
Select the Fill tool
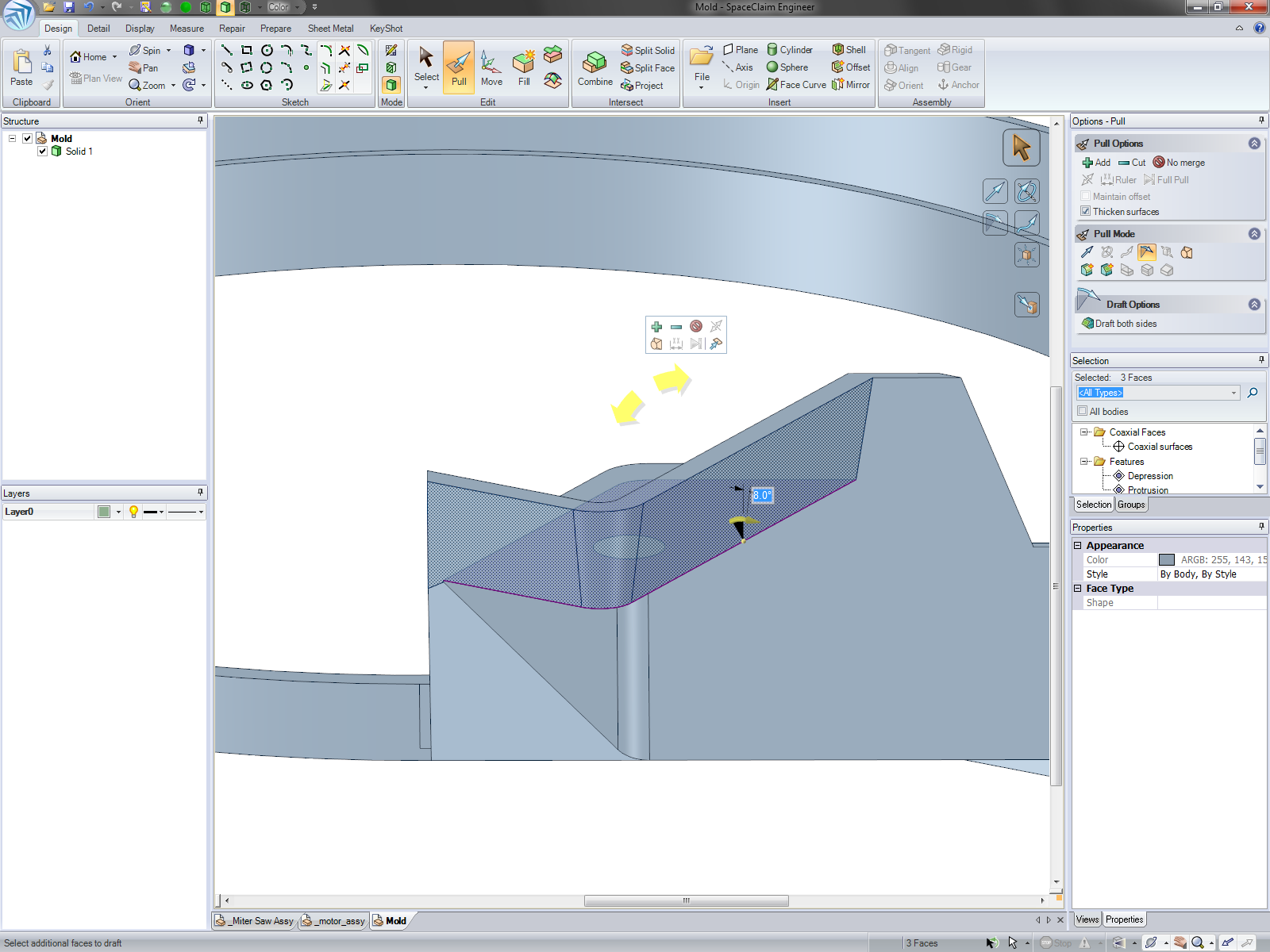point(524,67)
